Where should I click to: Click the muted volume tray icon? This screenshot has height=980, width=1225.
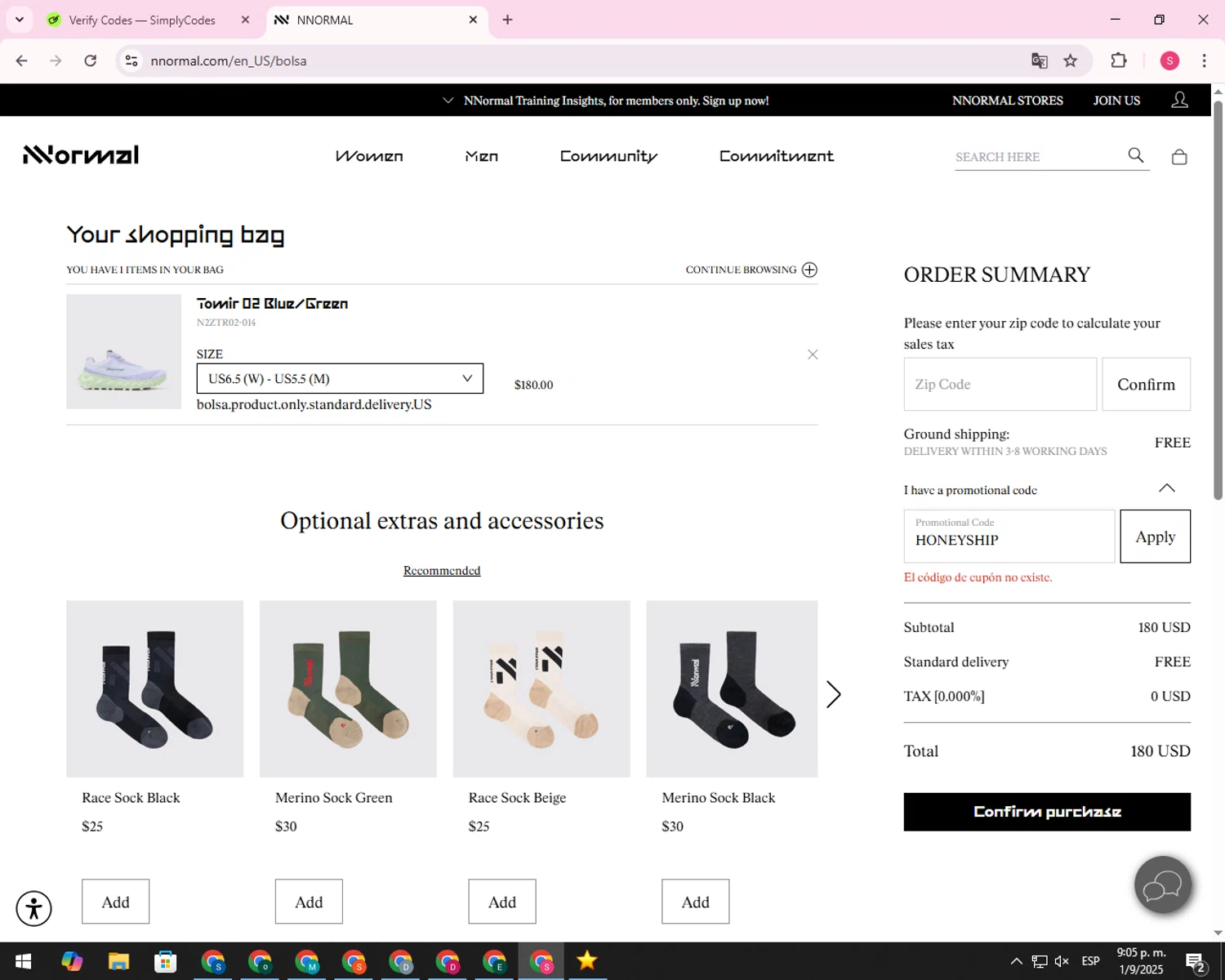(x=1062, y=961)
